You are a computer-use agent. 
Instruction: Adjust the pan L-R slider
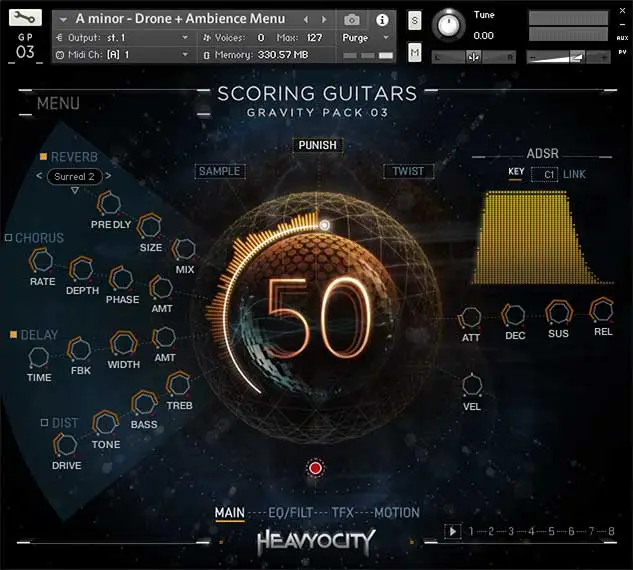[474, 57]
